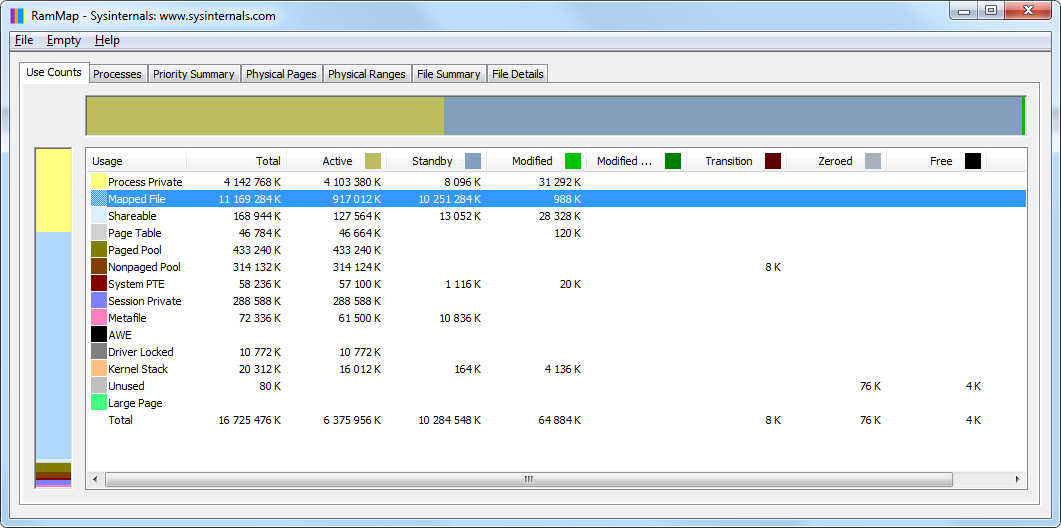1061x528 pixels.
Task: Switch to the File Details tab
Action: 518,74
